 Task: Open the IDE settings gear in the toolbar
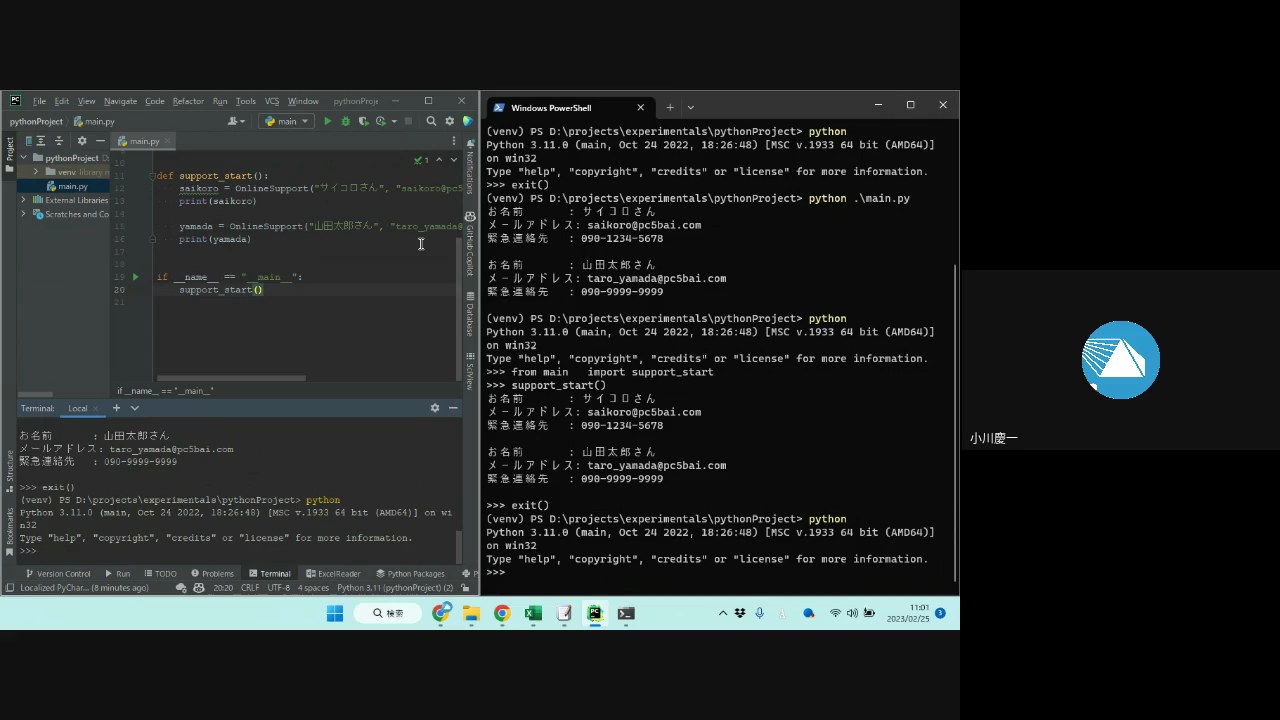click(449, 121)
